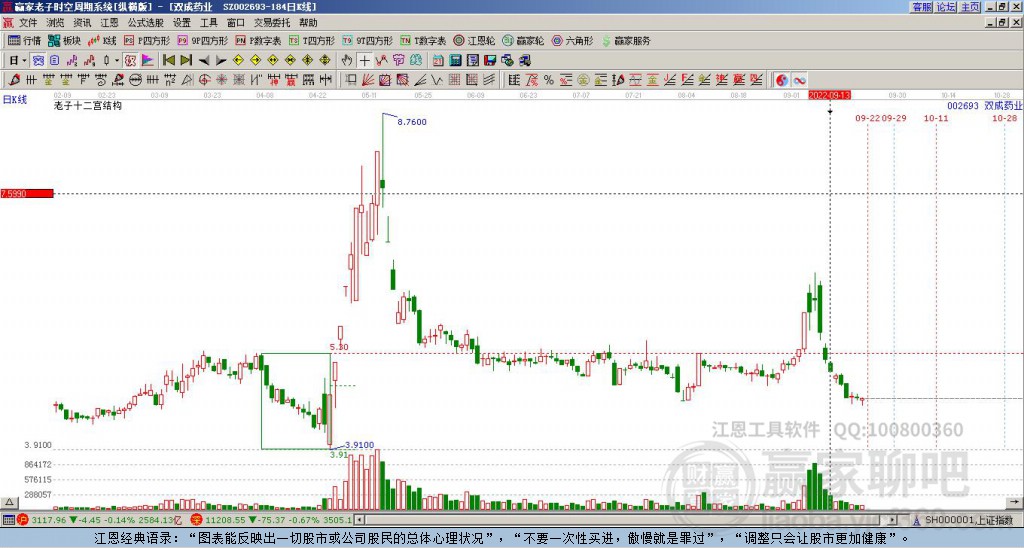
Task: Open the 工具 menu
Action: coord(208,23)
